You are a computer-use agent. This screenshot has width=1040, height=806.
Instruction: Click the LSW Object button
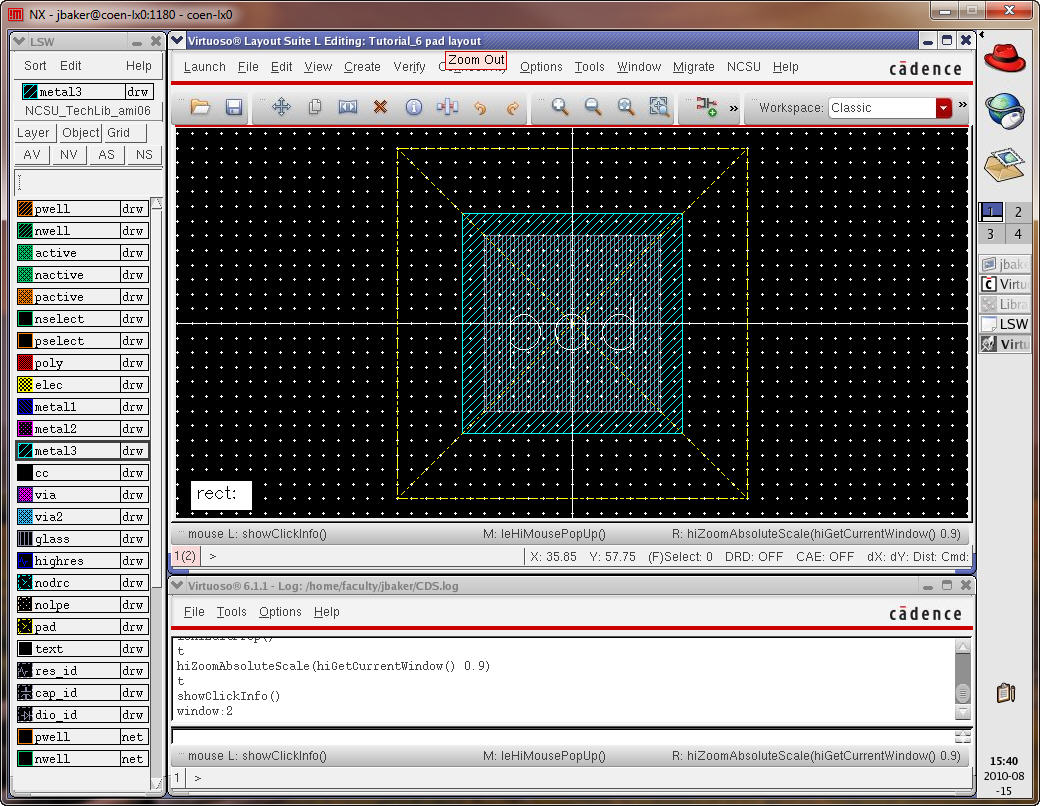click(80, 133)
